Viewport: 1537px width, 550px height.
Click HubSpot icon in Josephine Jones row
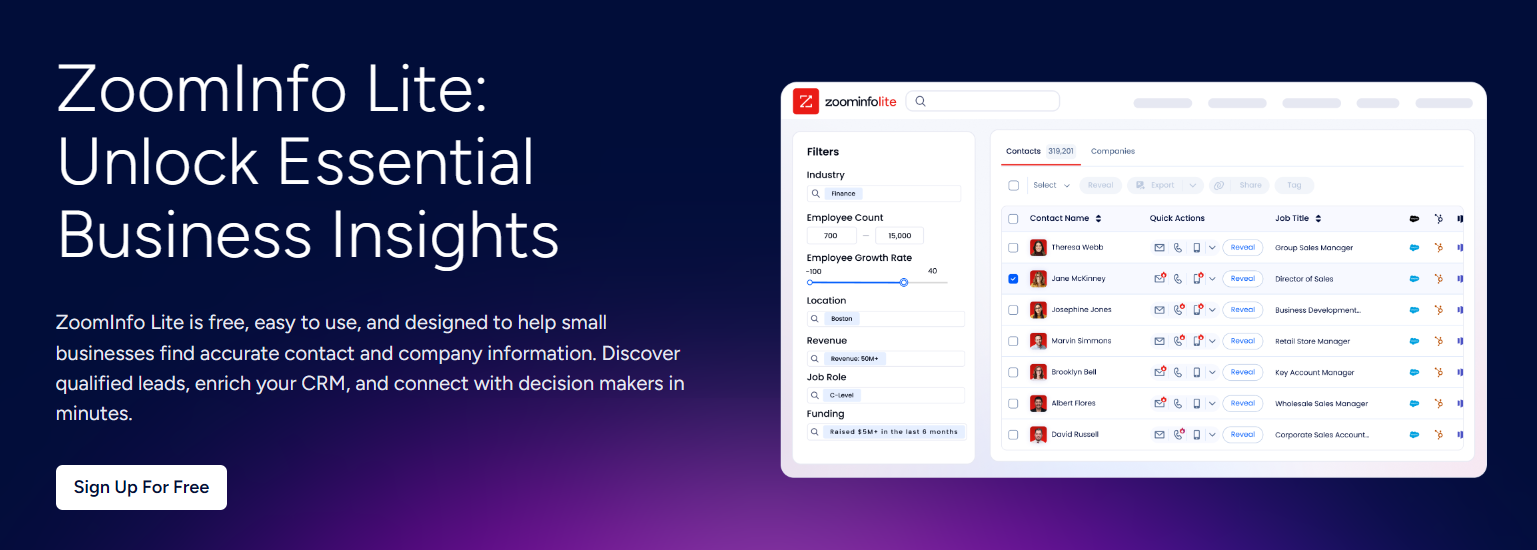1439,310
